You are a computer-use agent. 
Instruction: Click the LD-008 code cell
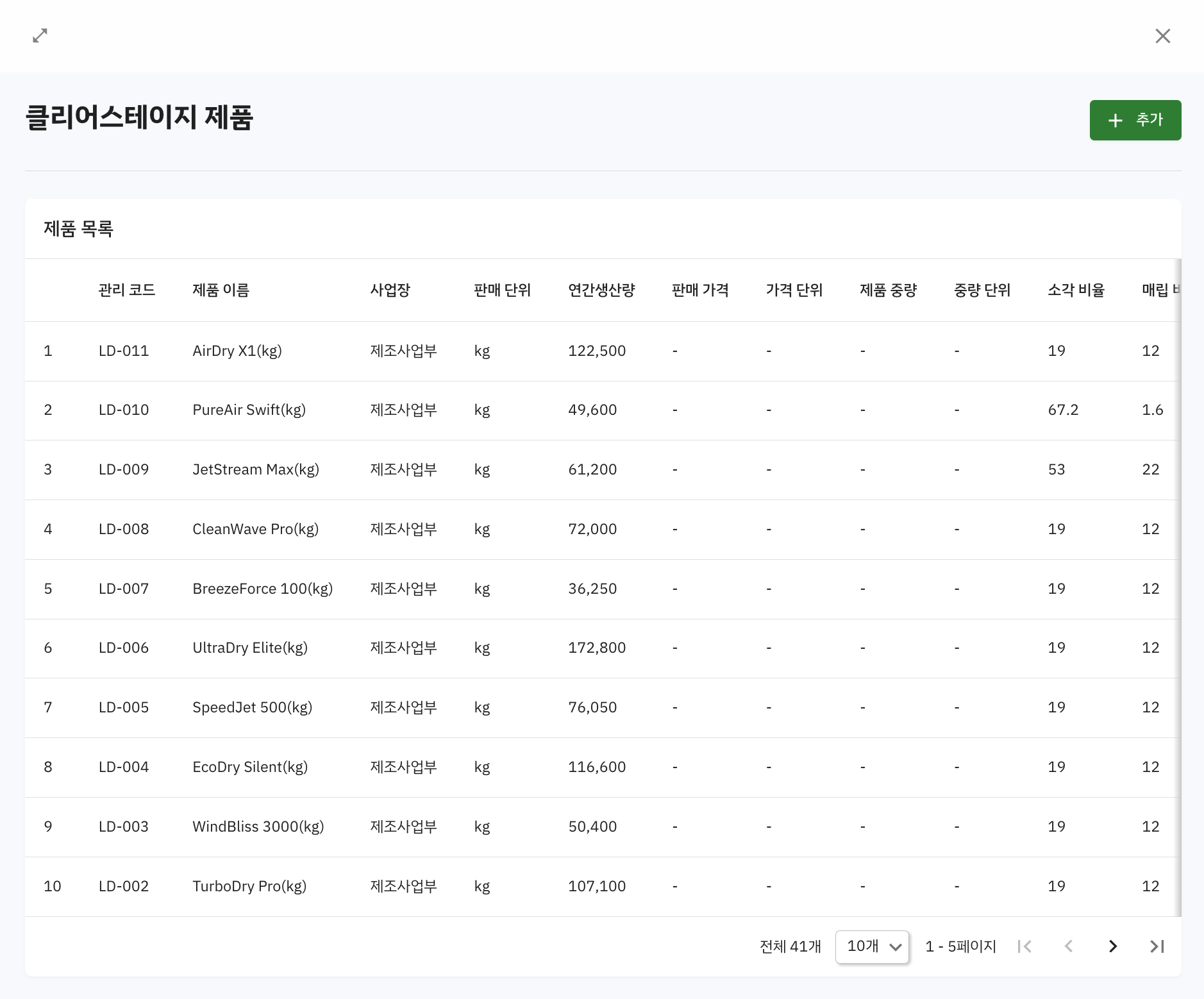124,530
